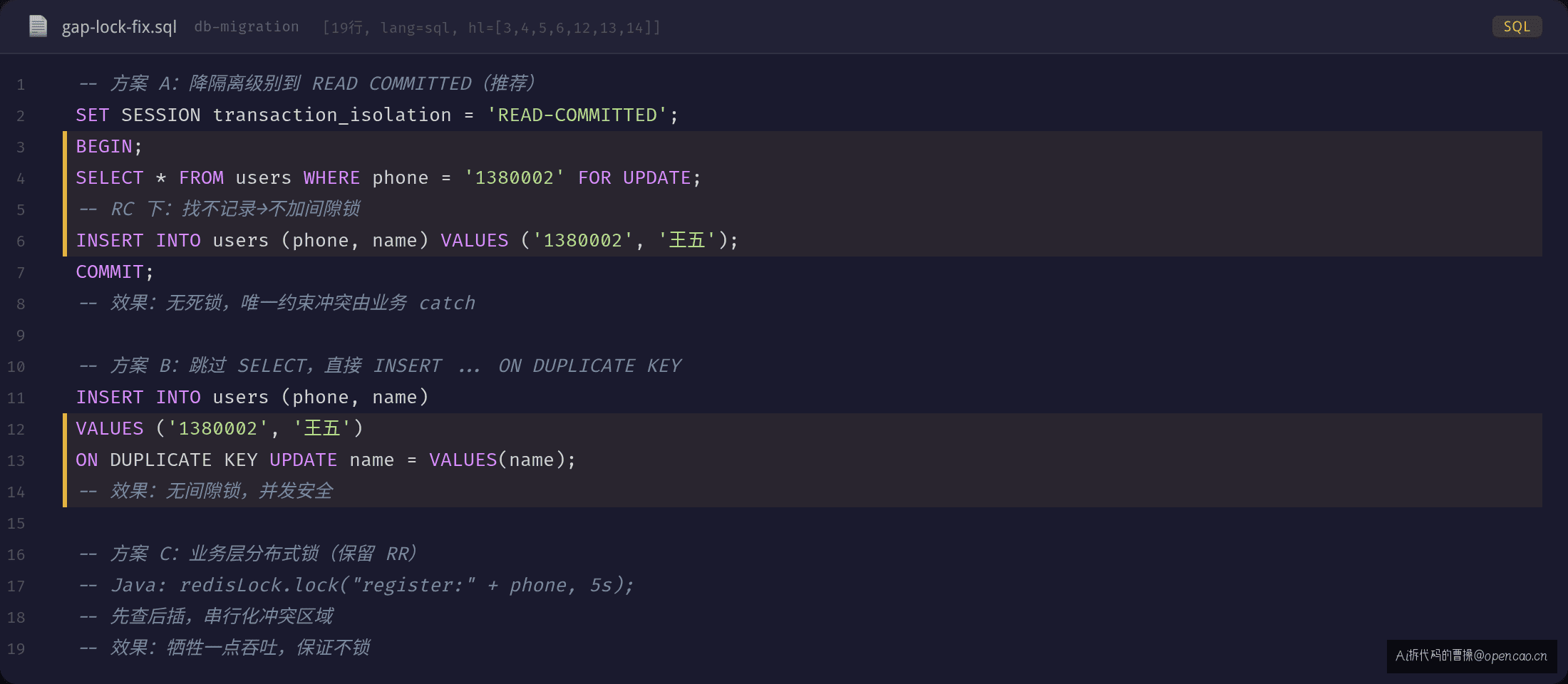The image size is (1568, 684).
Task: Click the 'BEGIN;' statement on line 3
Action: (109, 146)
